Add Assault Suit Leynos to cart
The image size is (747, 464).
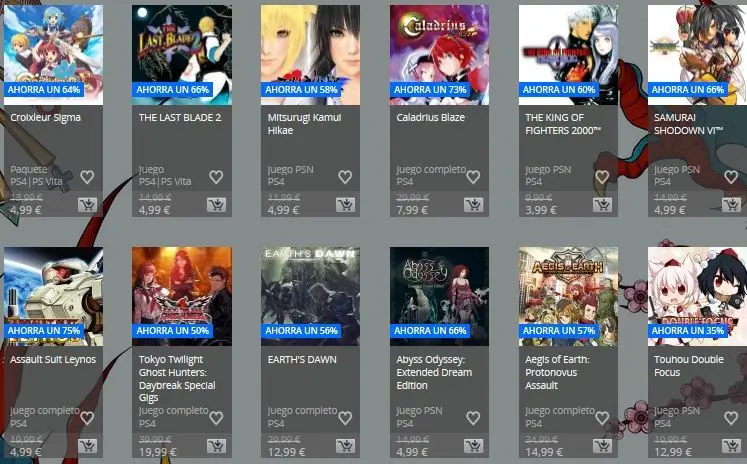pos(87,446)
